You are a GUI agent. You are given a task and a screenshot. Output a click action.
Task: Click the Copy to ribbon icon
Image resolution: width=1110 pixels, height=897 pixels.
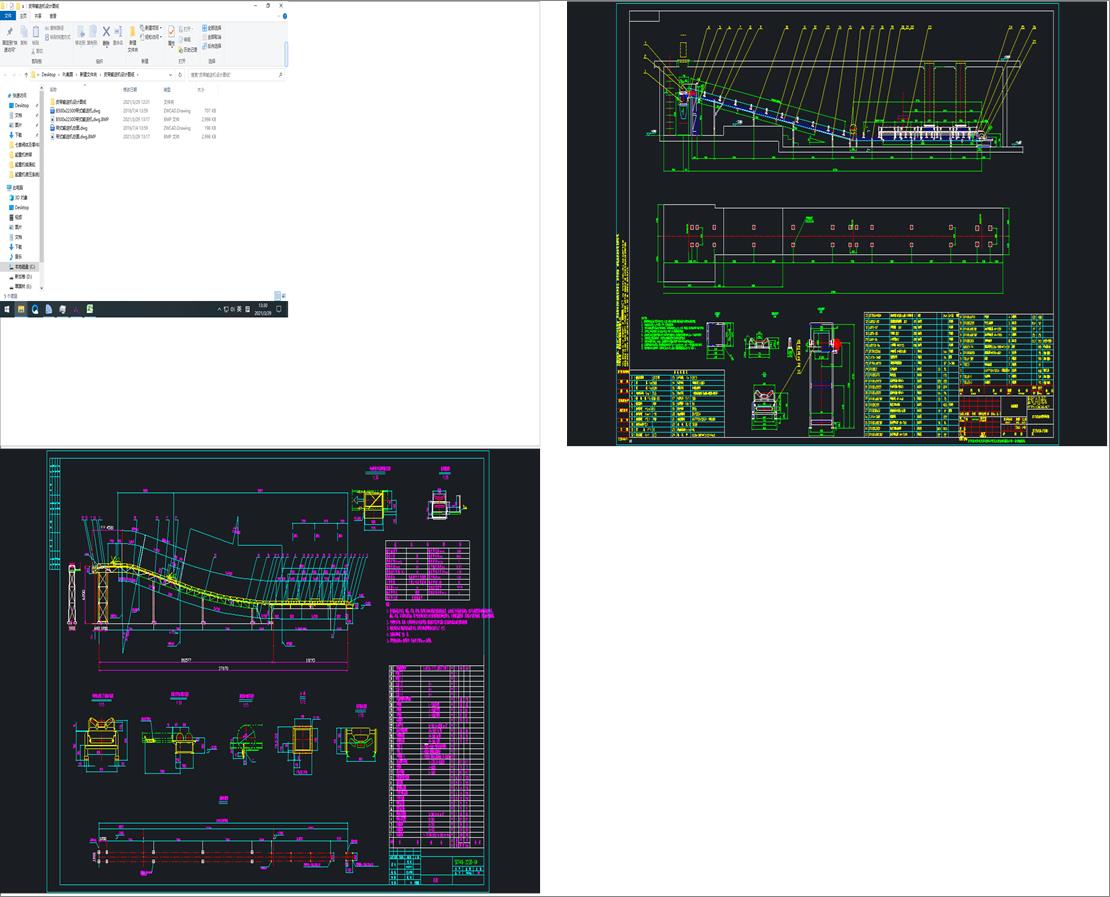92,32
